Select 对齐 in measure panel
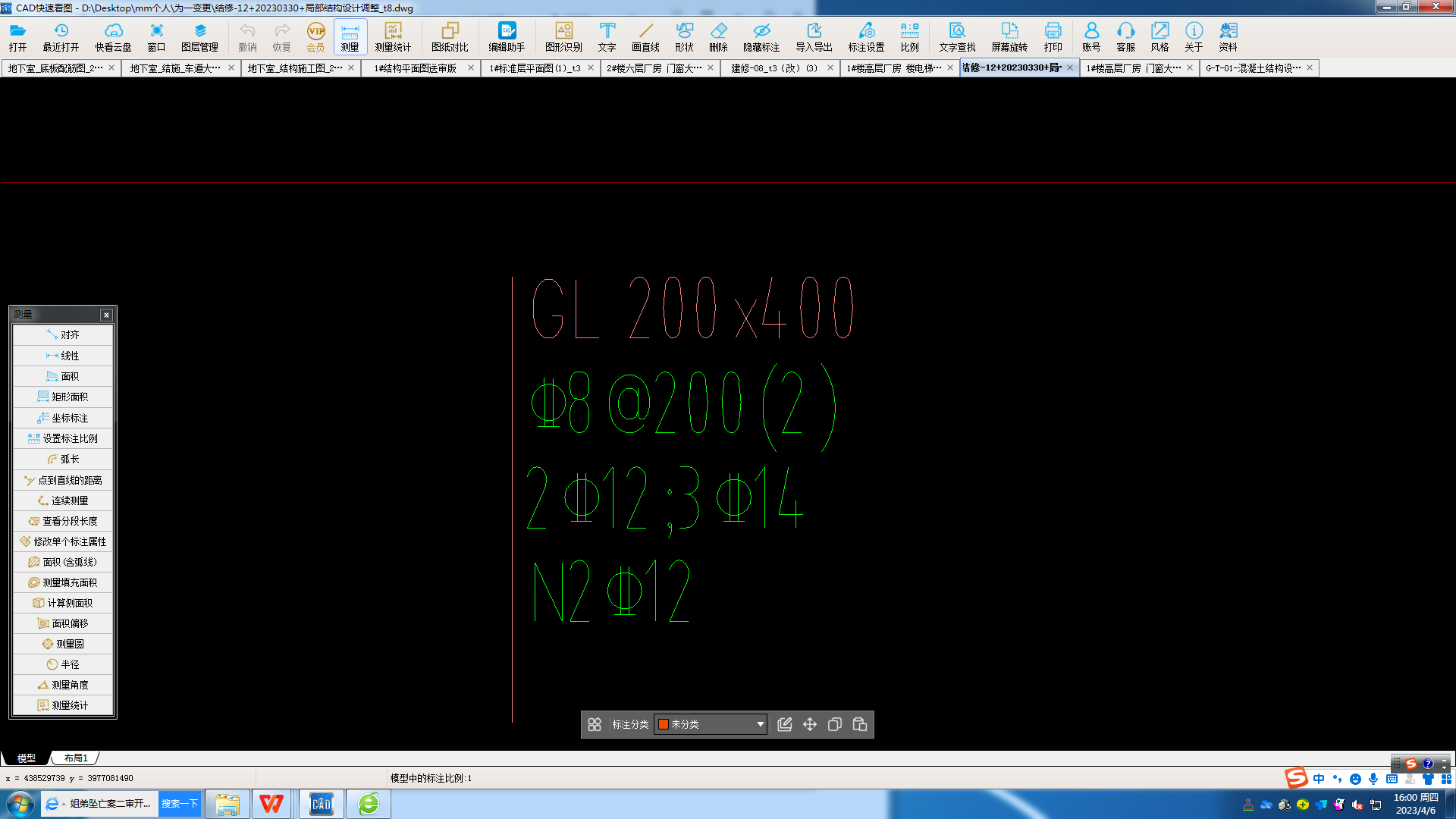1456x819 pixels. click(63, 334)
